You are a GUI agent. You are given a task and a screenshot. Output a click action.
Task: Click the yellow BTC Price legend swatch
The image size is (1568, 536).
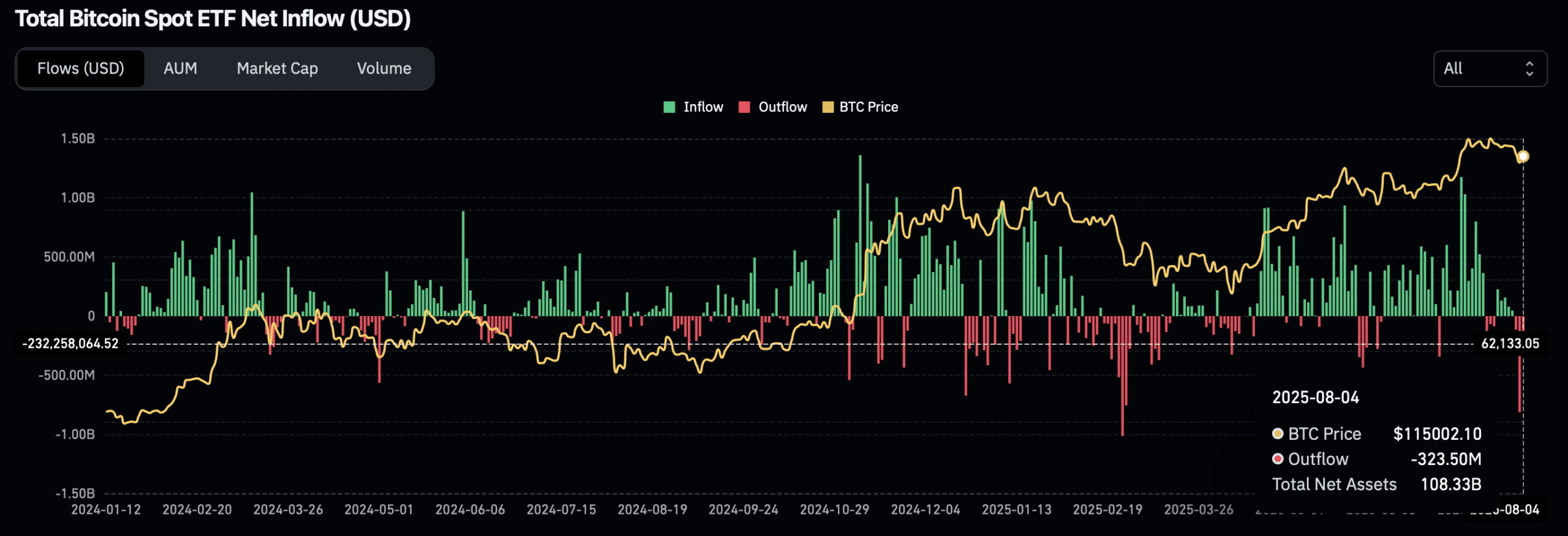[827, 107]
